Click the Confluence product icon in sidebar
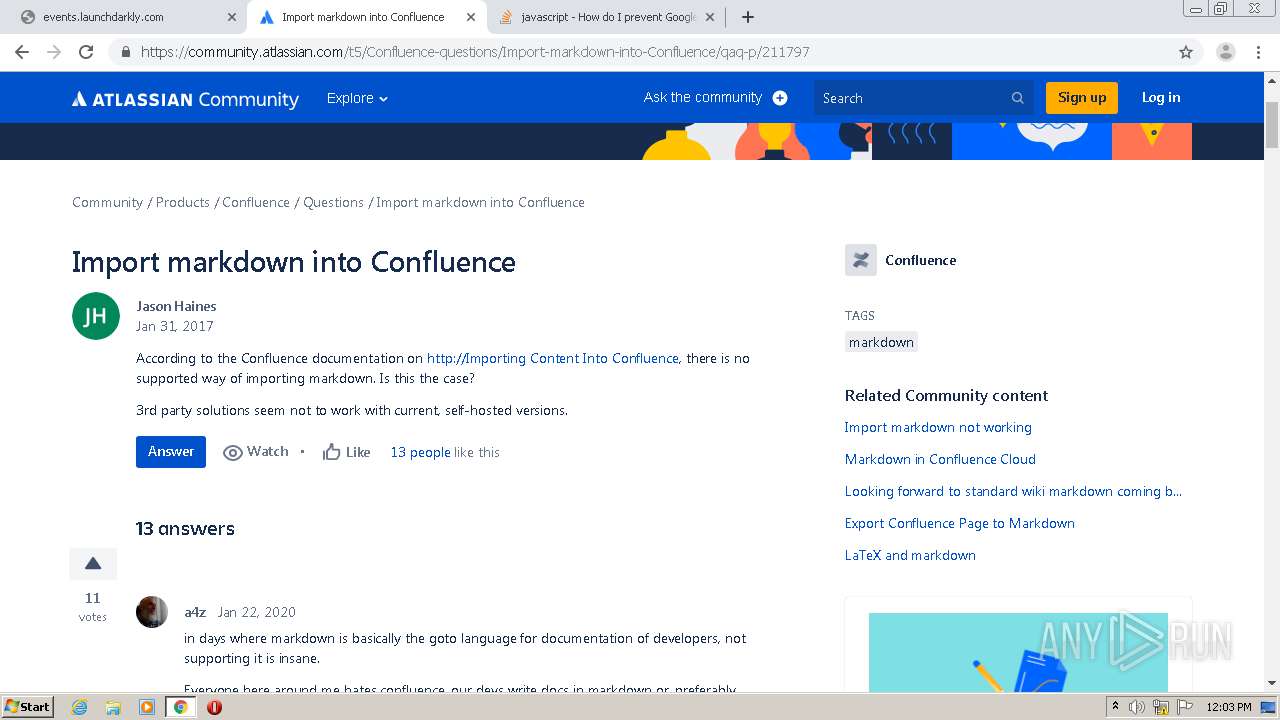This screenshot has height=720, width=1280. point(861,260)
